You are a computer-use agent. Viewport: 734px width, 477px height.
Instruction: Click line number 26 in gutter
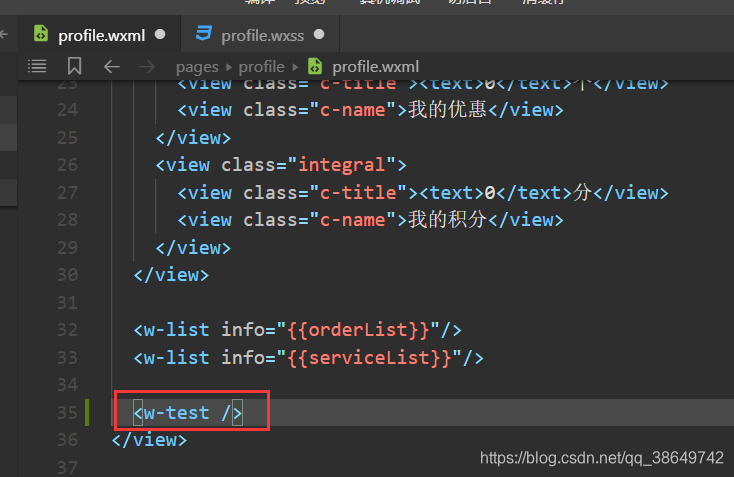pos(67,165)
